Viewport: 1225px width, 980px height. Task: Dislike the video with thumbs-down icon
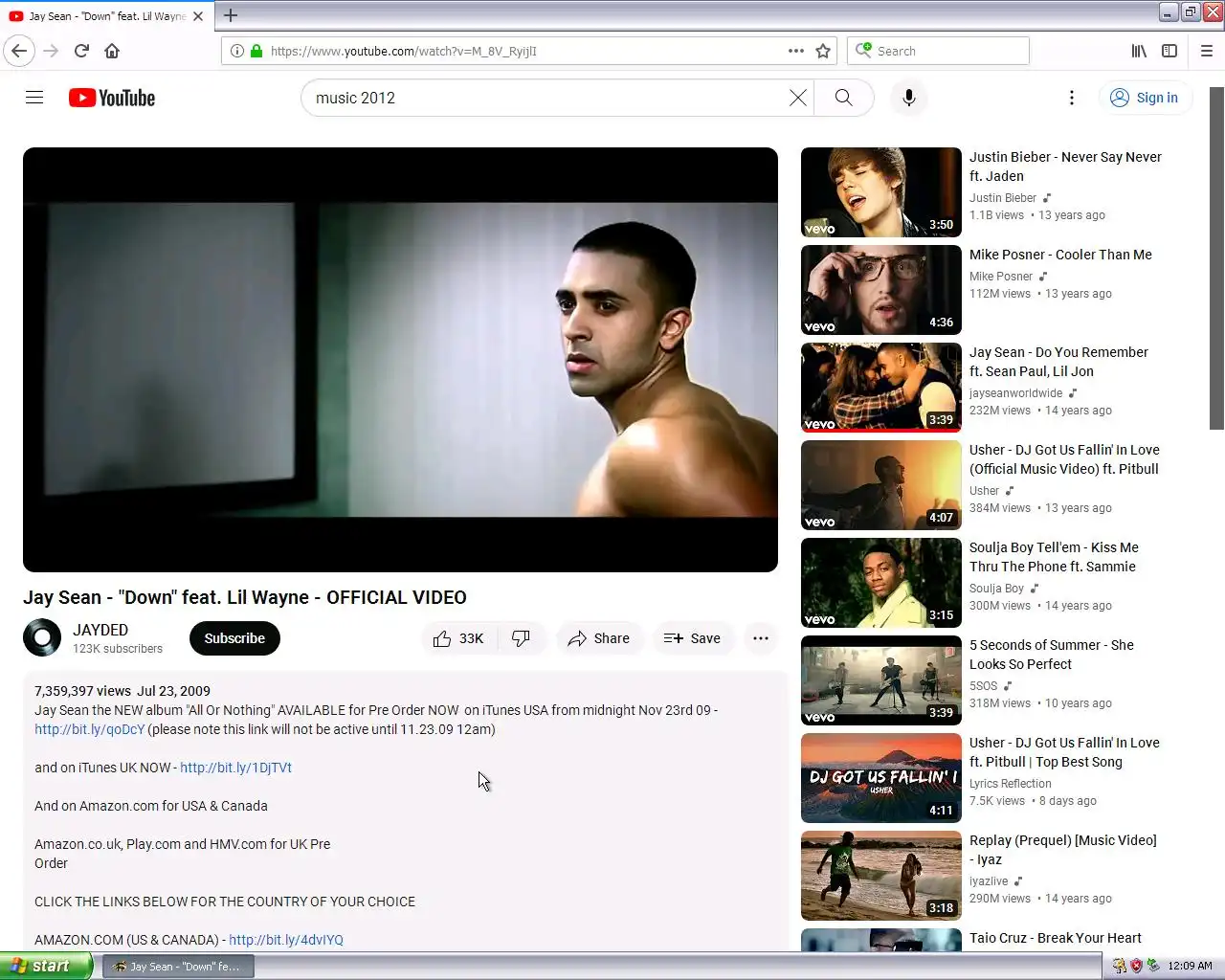point(521,638)
